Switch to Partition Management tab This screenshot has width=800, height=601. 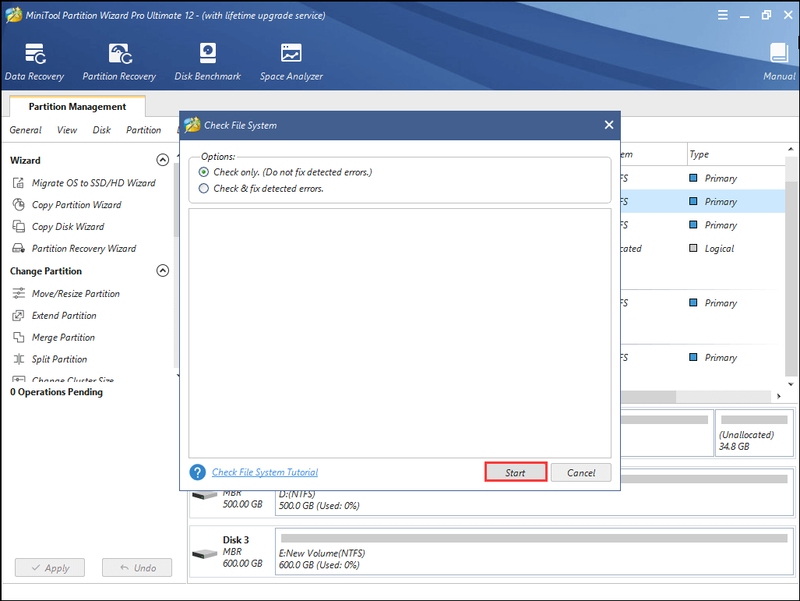point(78,106)
